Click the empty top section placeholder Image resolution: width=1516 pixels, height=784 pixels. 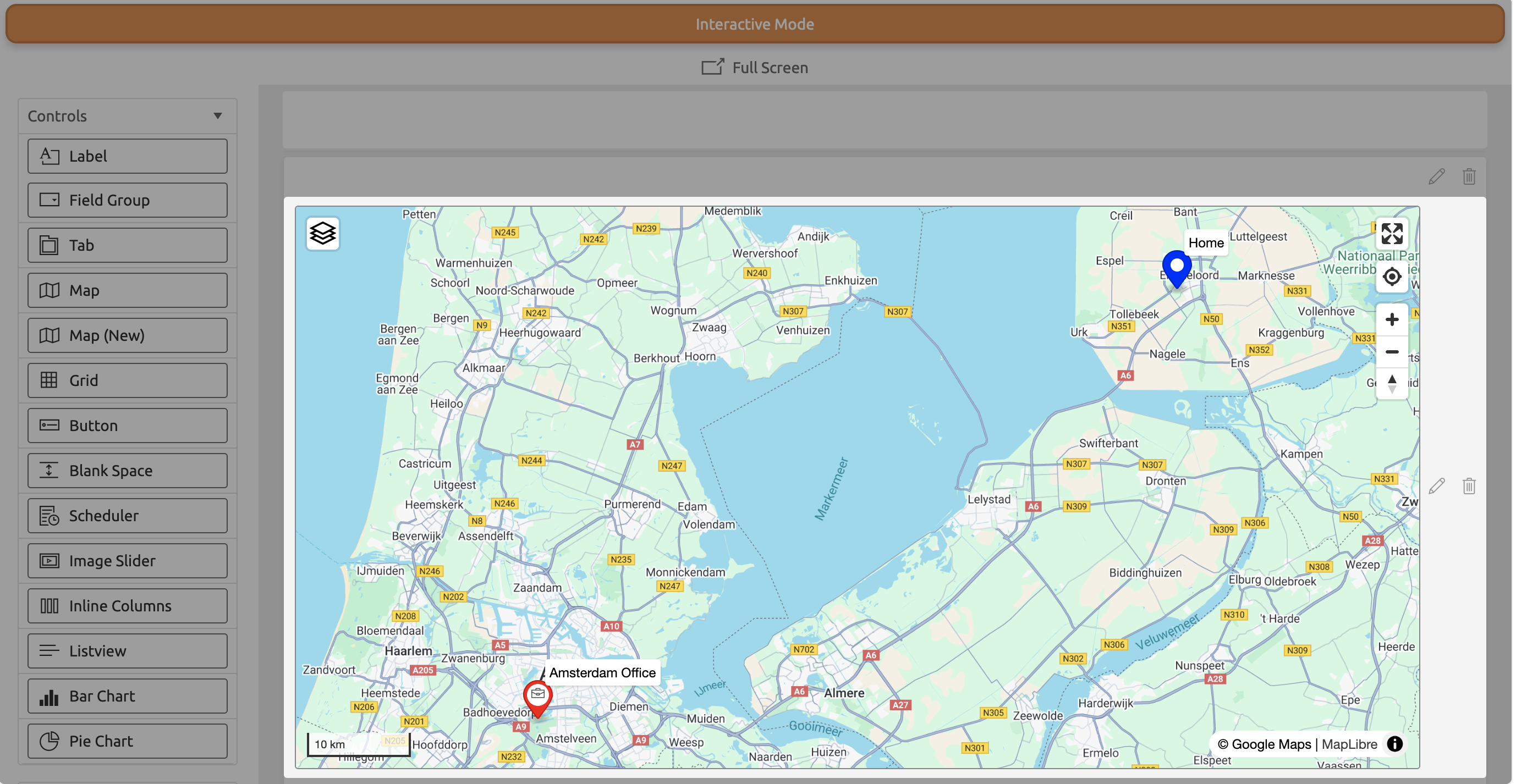(x=885, y=120)
